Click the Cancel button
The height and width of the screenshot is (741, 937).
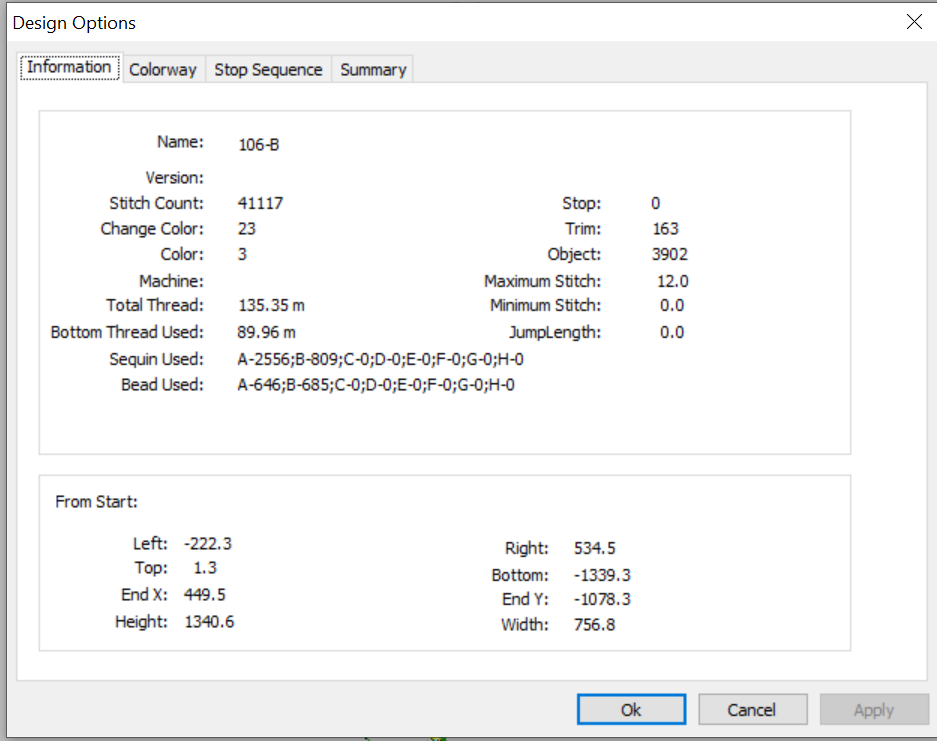(x=752, y=709)
